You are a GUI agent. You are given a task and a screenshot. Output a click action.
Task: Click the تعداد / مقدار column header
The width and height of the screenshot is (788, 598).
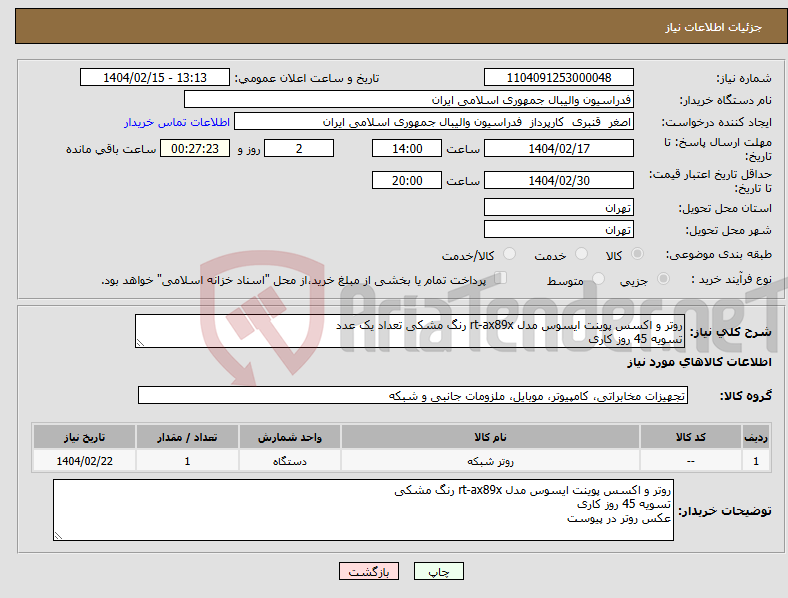(187, 437)
